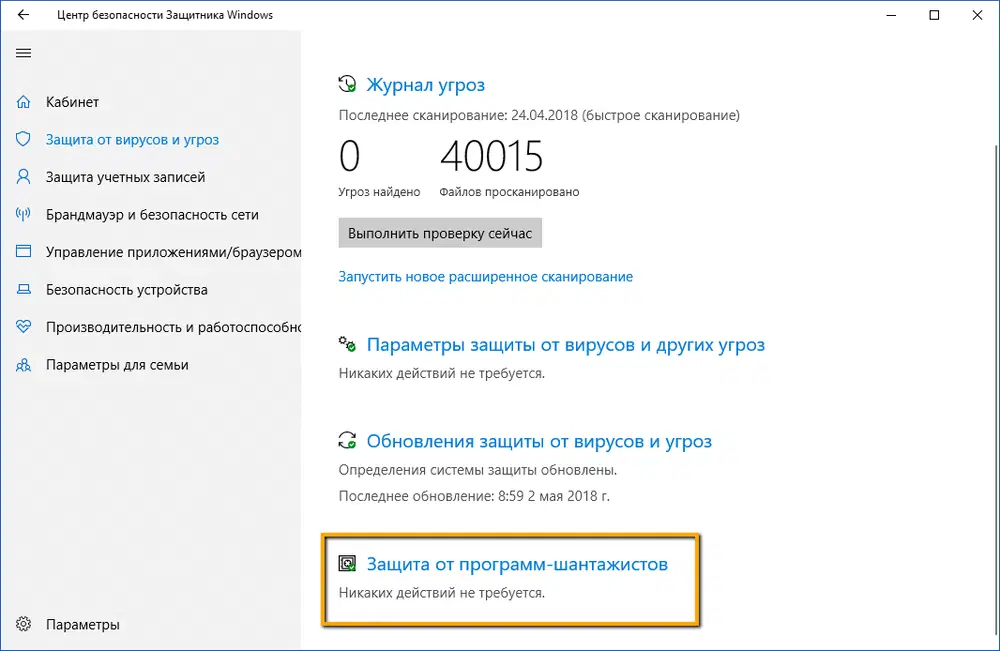Open family options via the sidebar icon

(x=23, y=364)
